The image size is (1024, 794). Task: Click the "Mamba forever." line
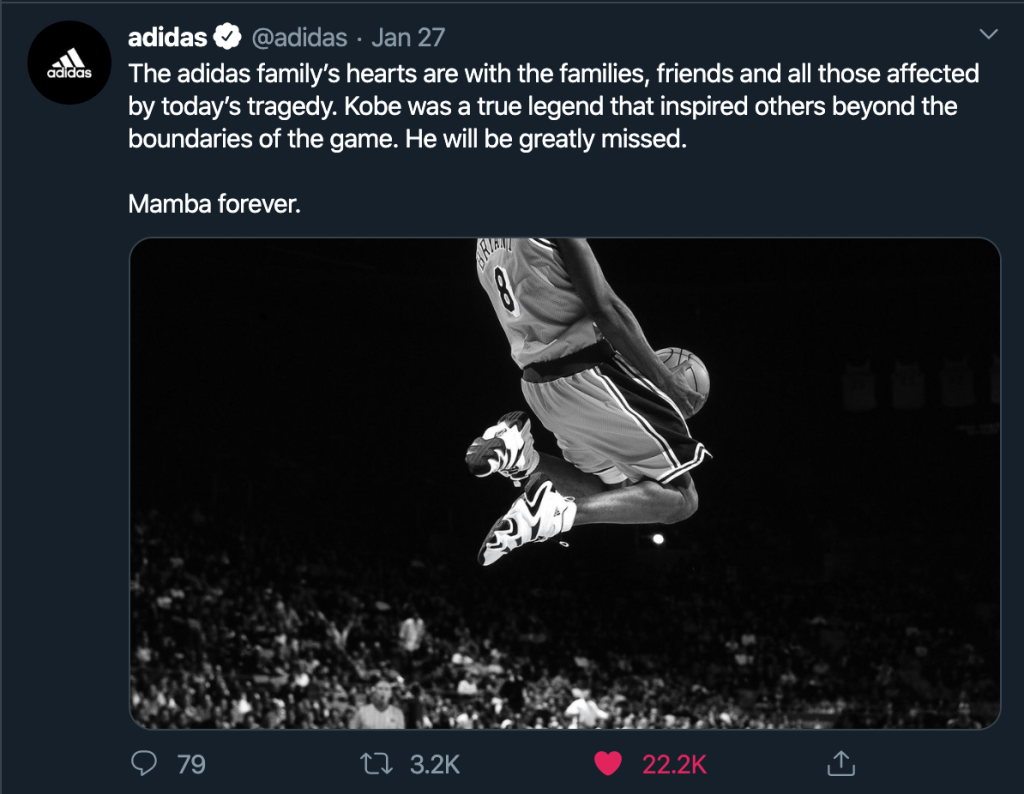click(214, 204)
